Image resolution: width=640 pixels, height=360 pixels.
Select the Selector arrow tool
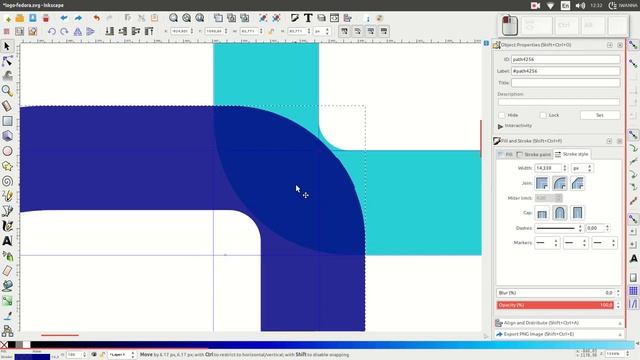tap(7, 46)
